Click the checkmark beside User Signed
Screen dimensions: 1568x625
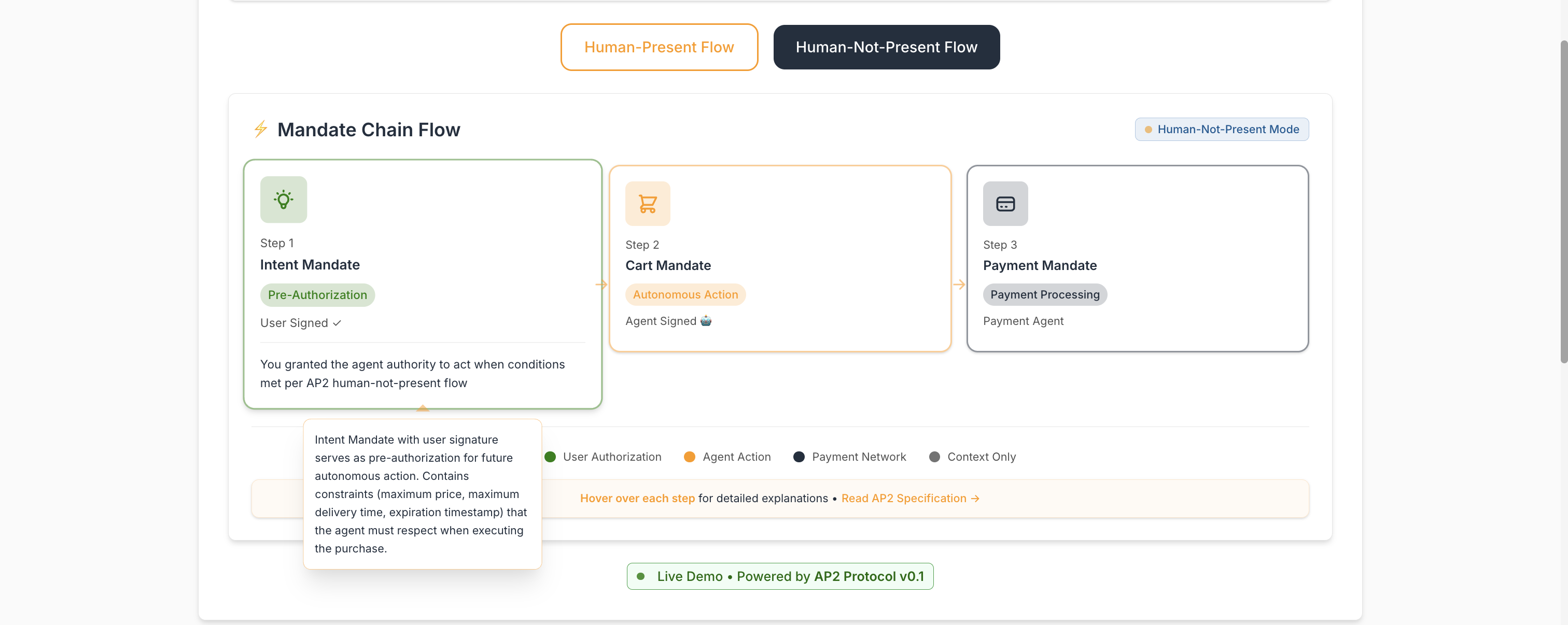[337, 323]
